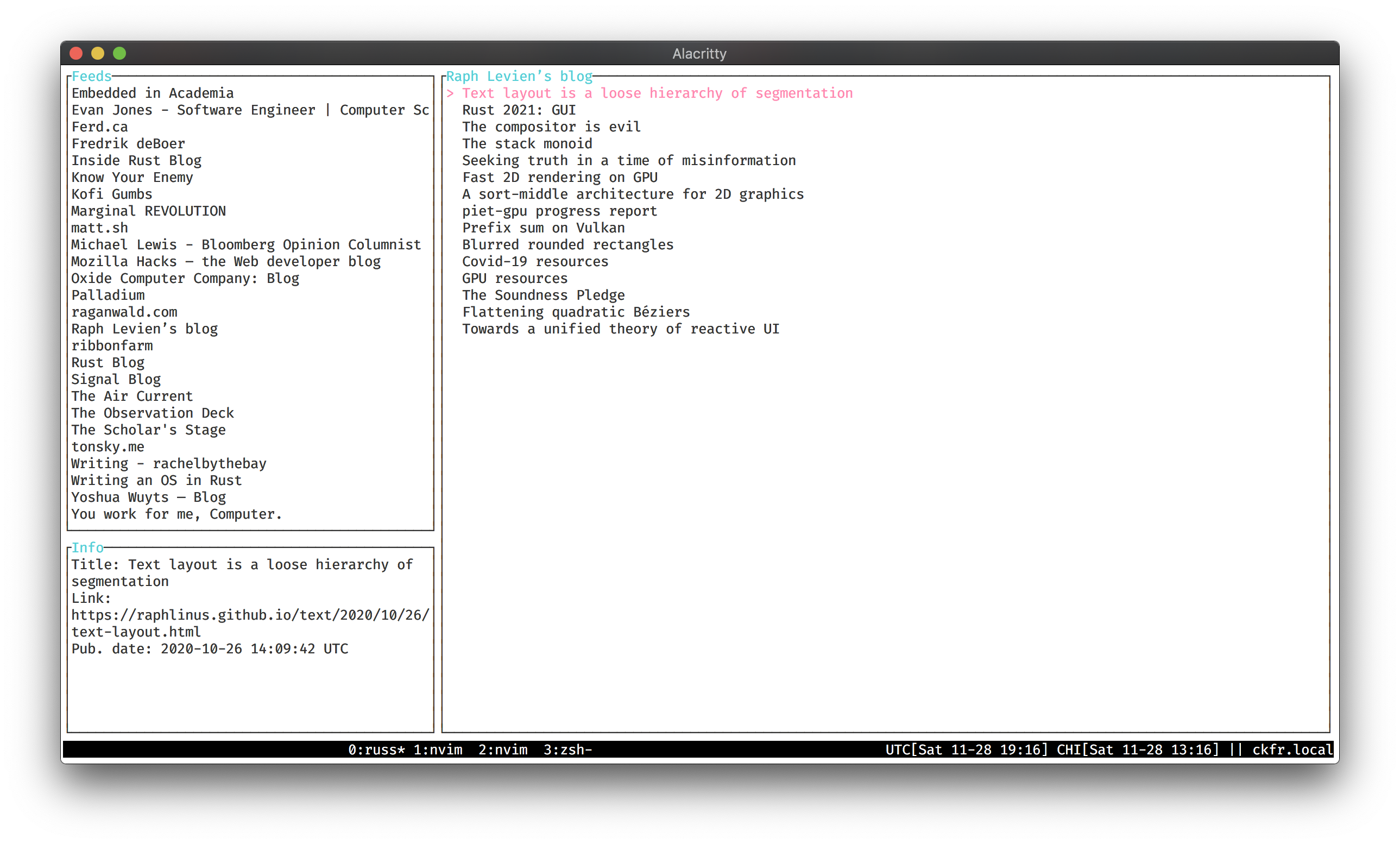The height and width of the screenshot is (844, 1400).
Task: Open the Rust 2021: GUI article
Action: coord(518,110)
